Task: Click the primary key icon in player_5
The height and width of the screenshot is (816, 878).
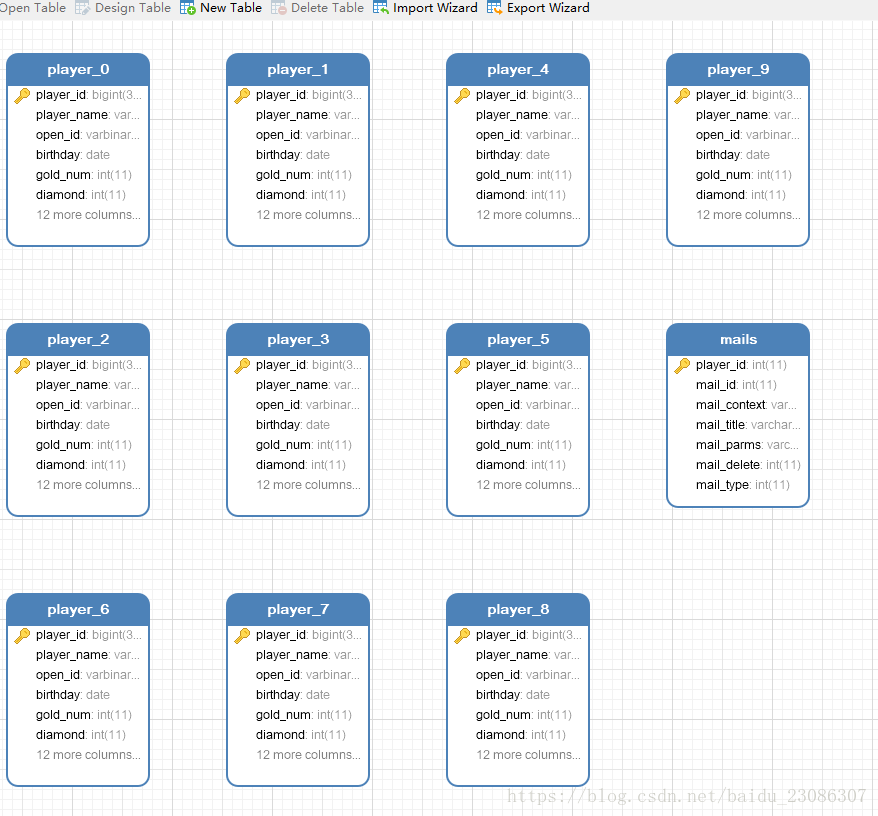Action: [x=462, y=365]
